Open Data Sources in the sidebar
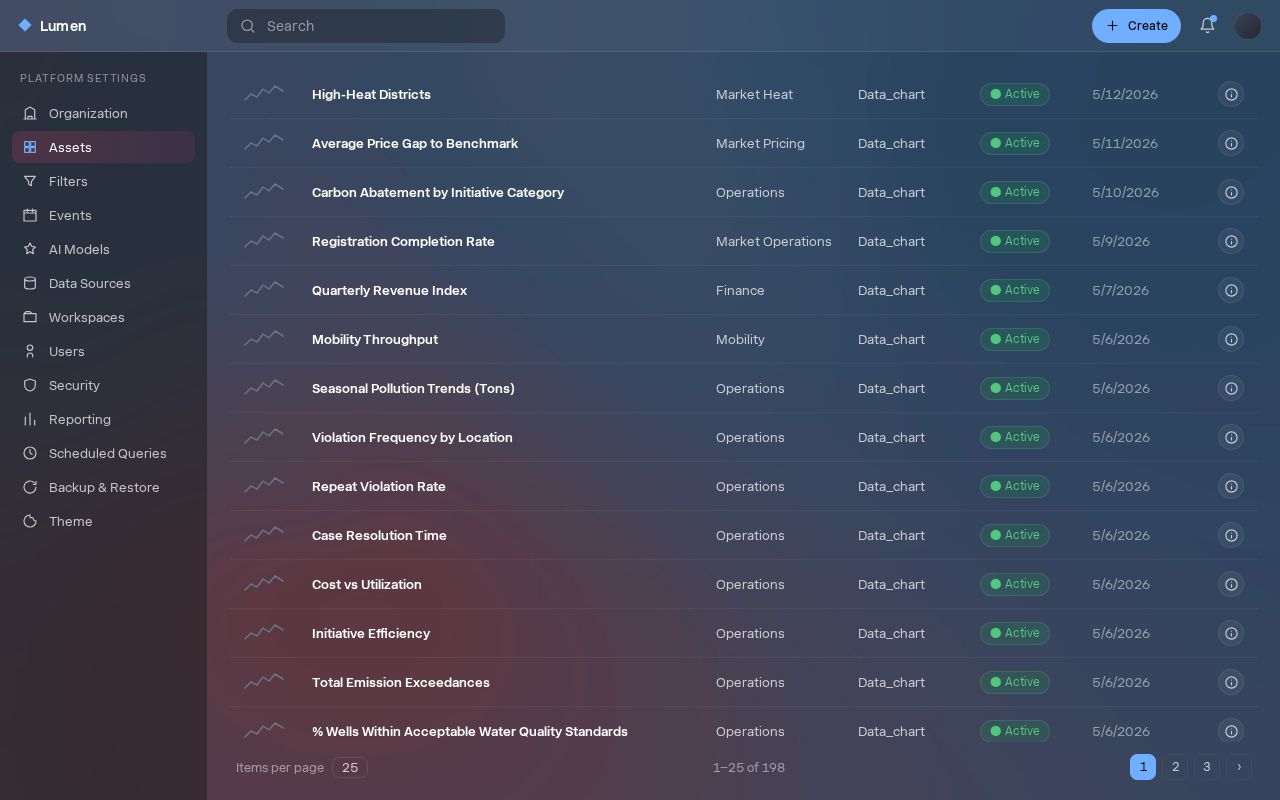The height and width of the screenshot is (800, 1280). 103,283
